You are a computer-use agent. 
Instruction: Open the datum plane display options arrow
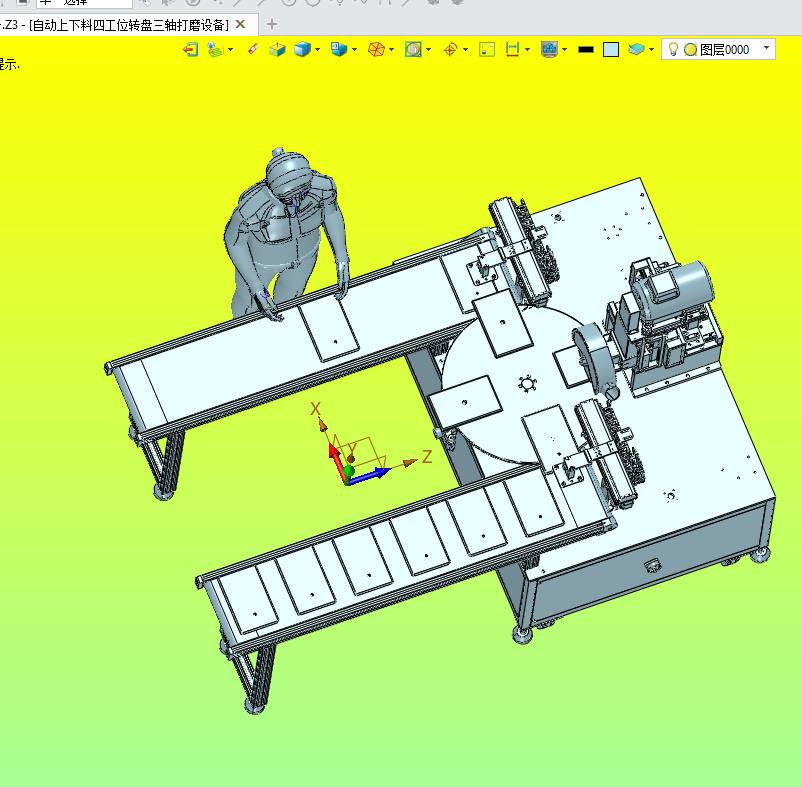pos(231,50)
